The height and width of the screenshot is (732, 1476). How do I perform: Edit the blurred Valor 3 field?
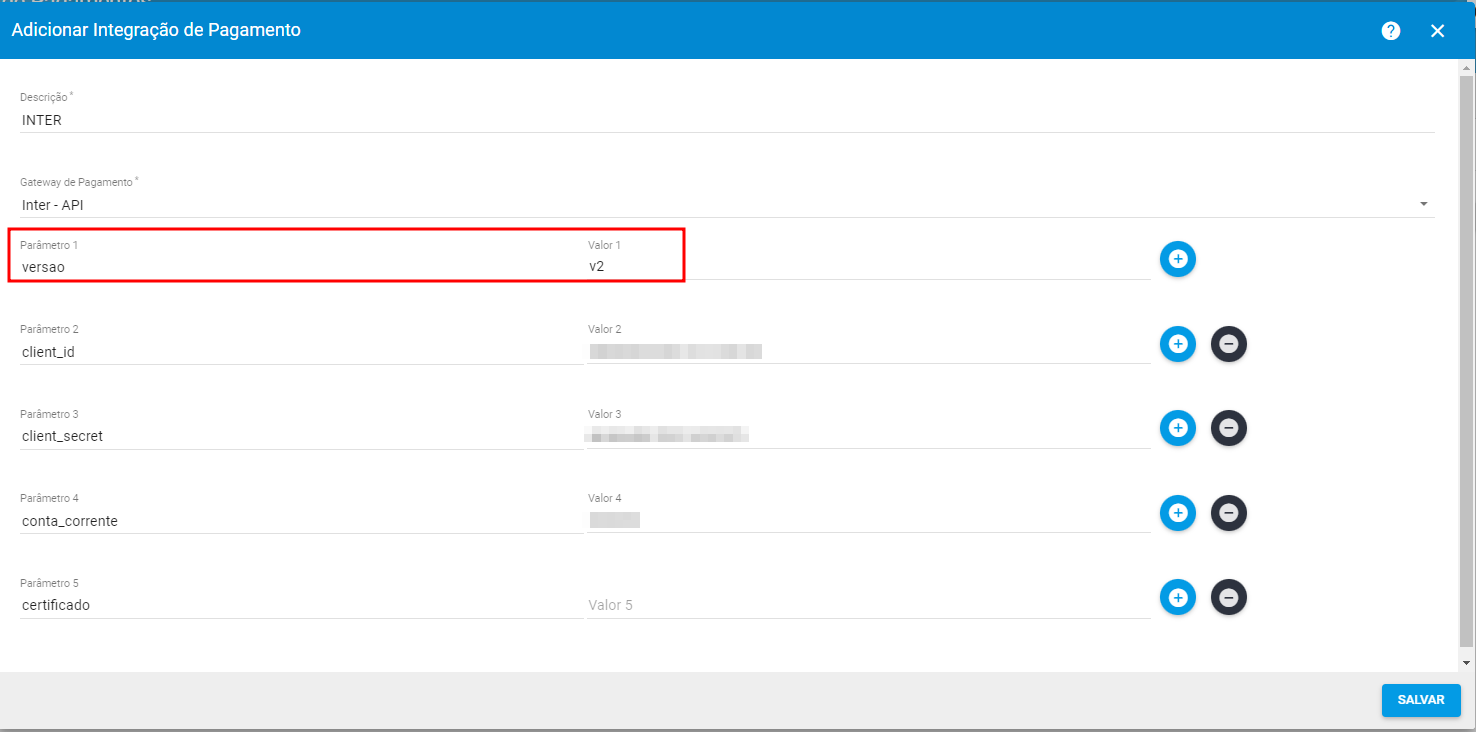coord(868,436)
